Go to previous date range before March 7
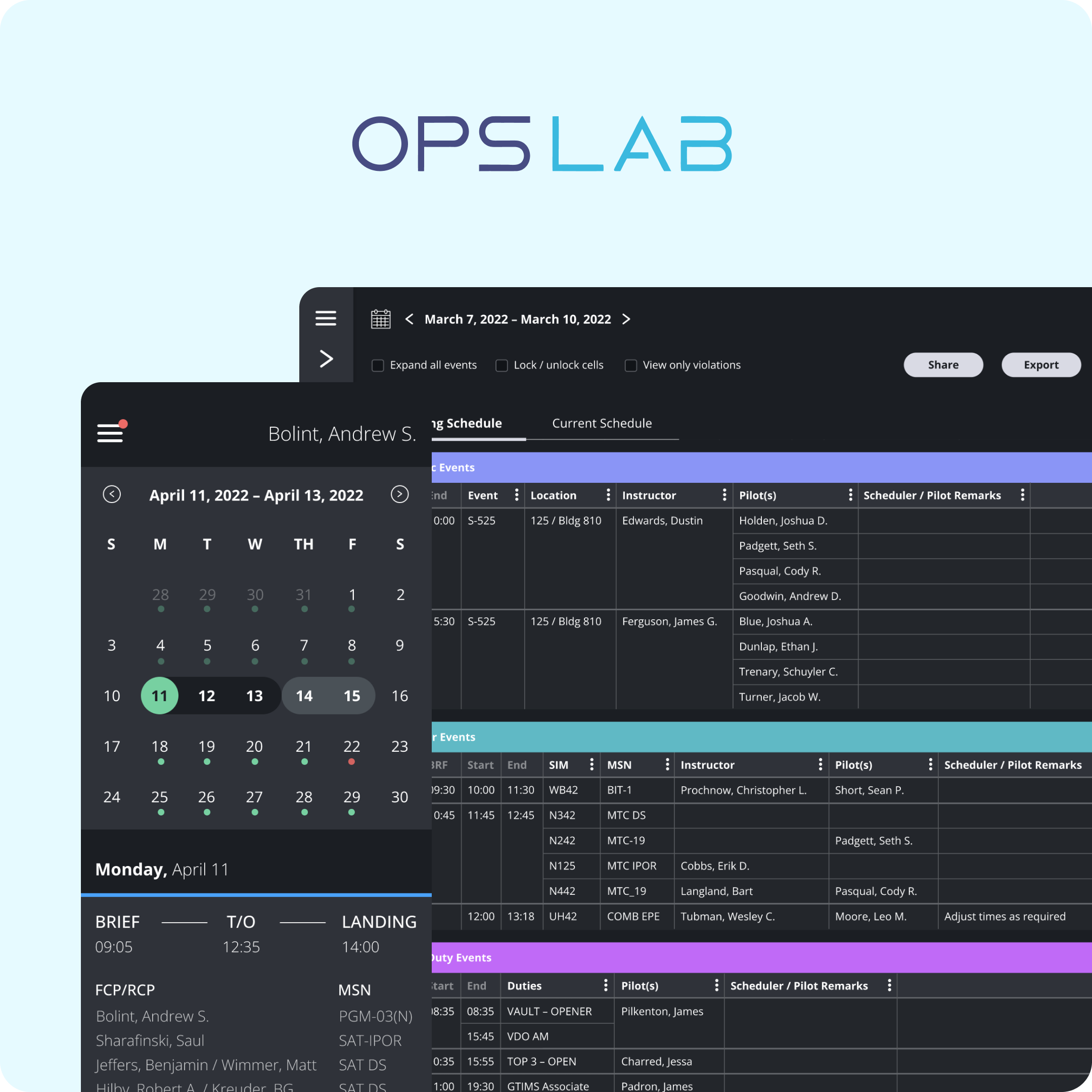The width and height of the screenshot is (1092, 1092). tap(409, 319)
